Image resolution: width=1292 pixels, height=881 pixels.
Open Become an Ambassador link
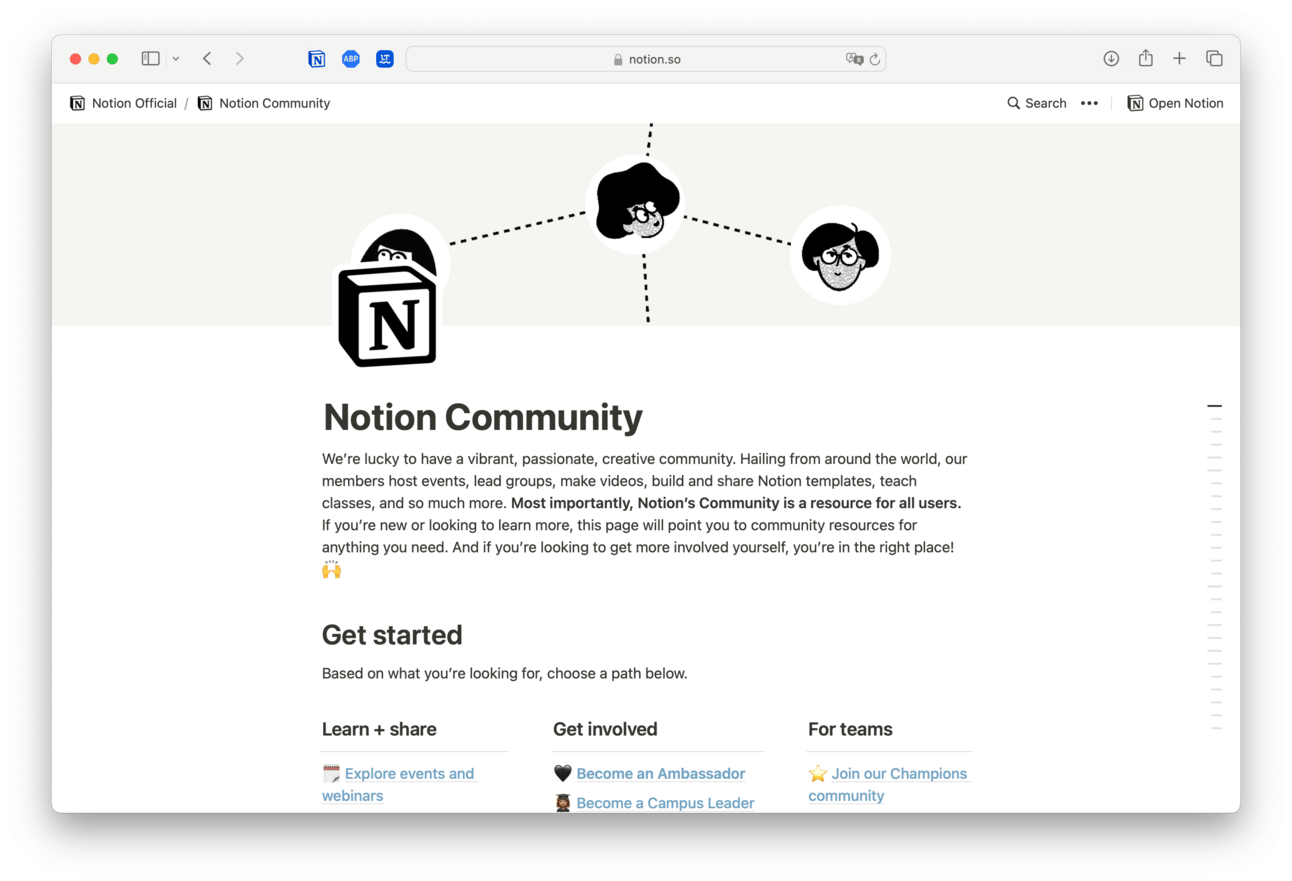[661, 773]
